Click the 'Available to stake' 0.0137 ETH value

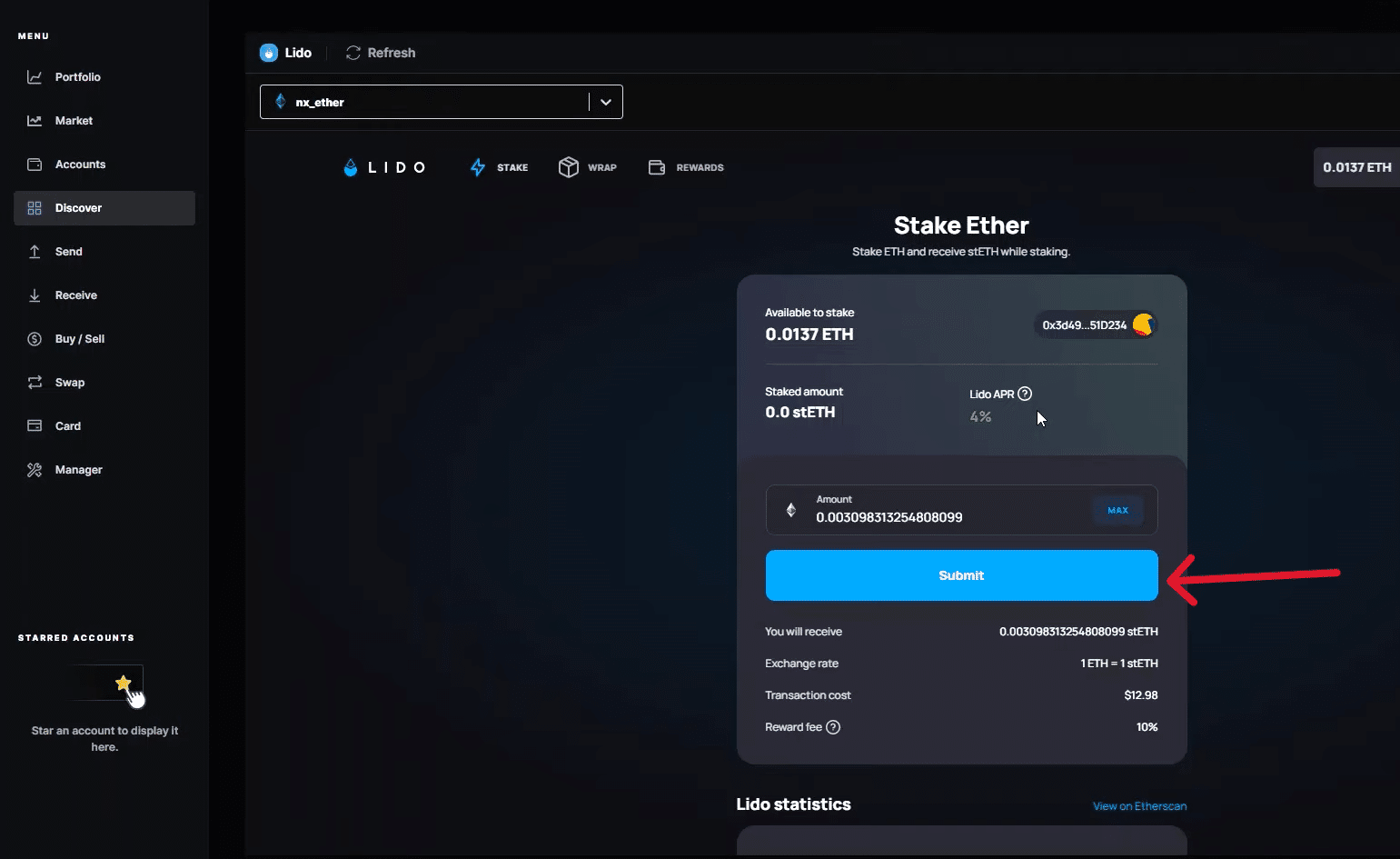[x=809, y=335]
